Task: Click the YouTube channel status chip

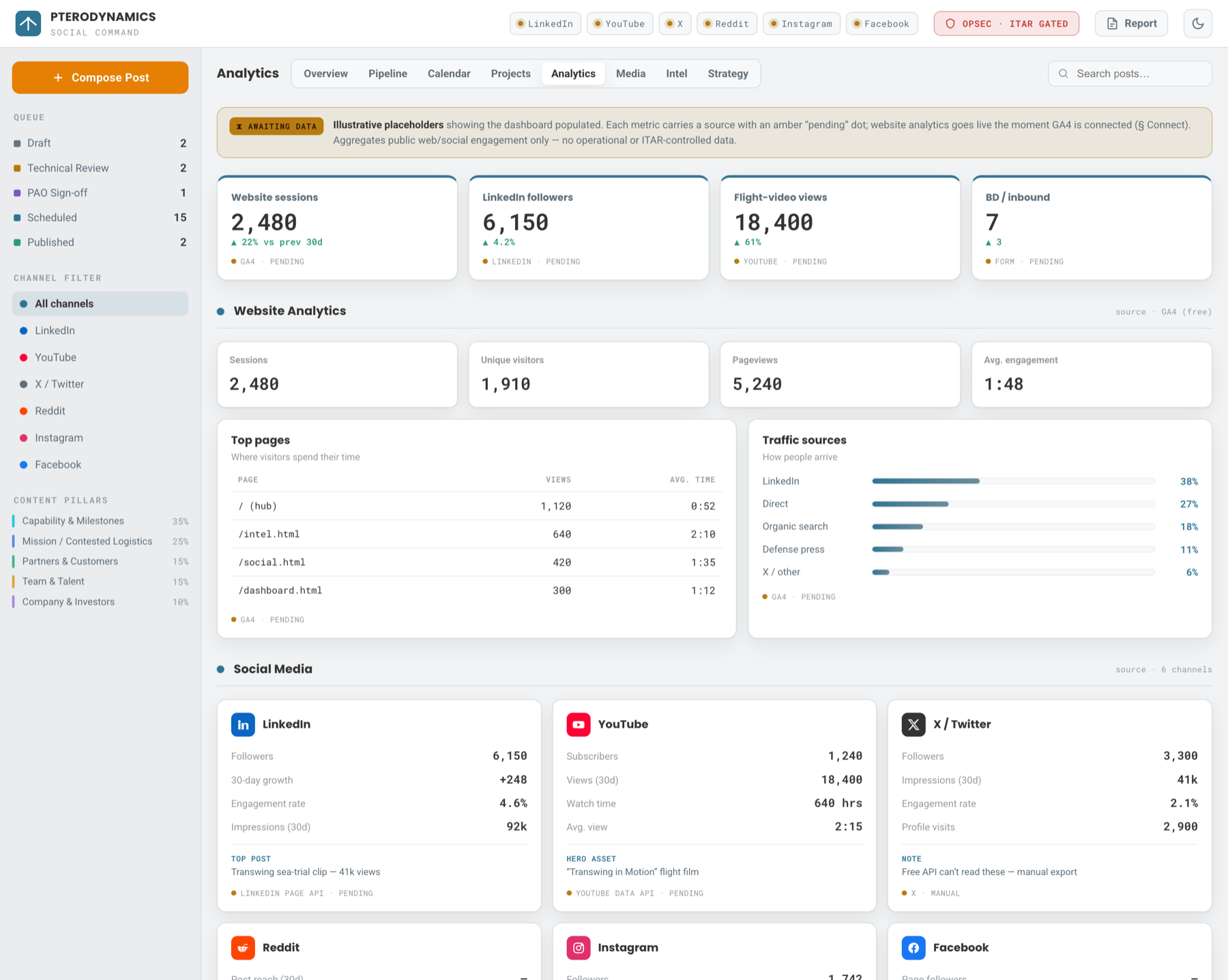Action: coord(619,24)
